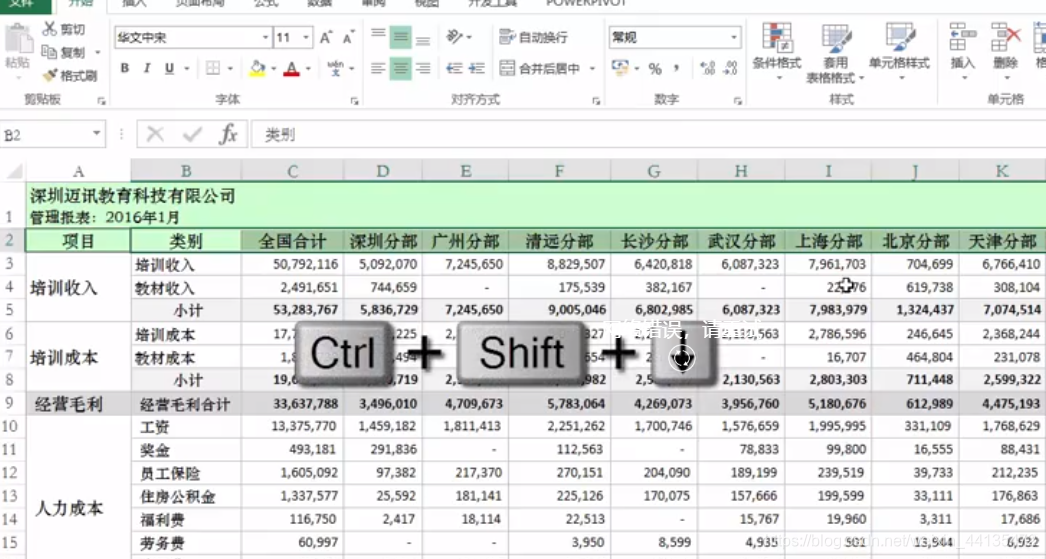The image size is (1046, 559).
Task: Increase font size with the large A icon
Action: (x=326, y=37)
